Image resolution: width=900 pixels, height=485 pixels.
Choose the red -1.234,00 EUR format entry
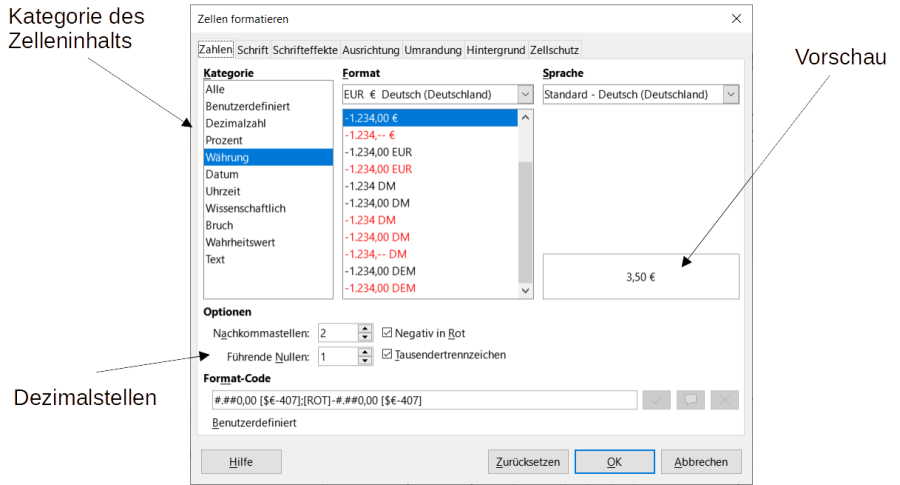click(378, 169)
